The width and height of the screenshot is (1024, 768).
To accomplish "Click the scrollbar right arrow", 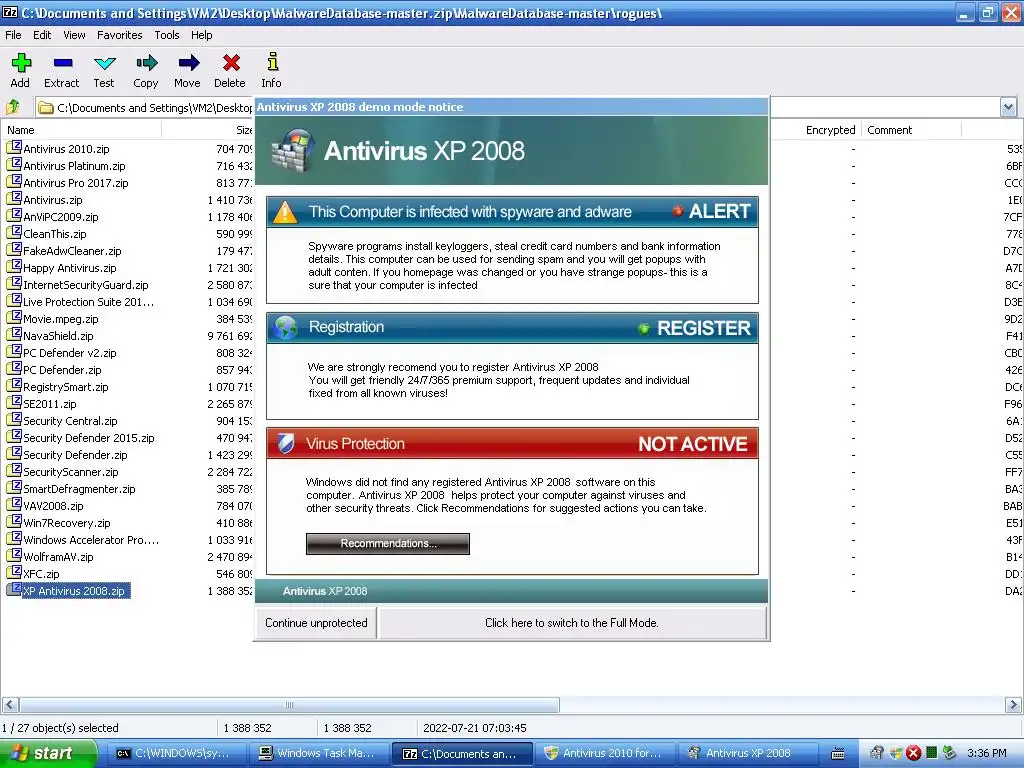I will [1013, 705].
